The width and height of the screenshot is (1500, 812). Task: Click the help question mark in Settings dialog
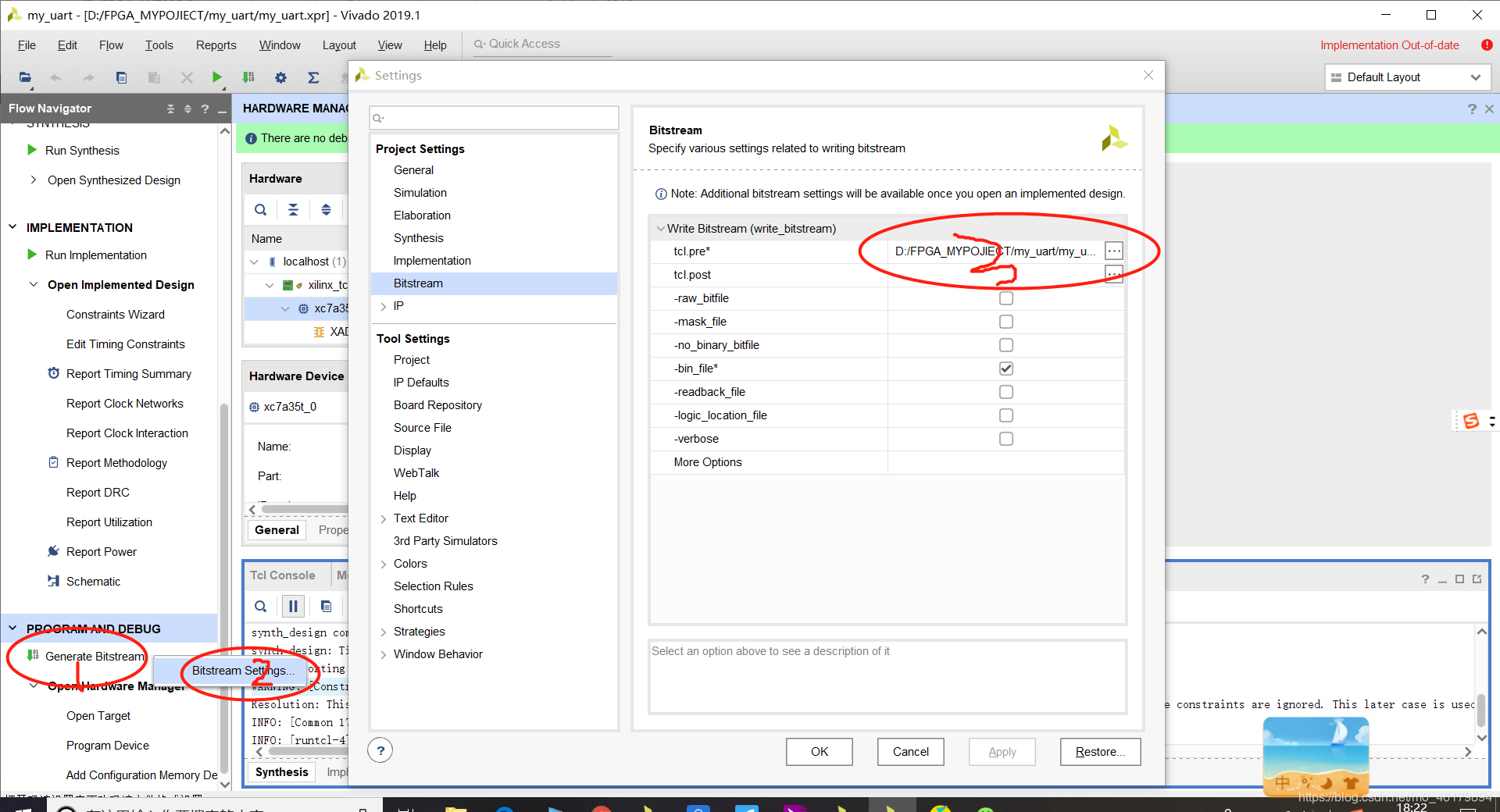(380, 750)
